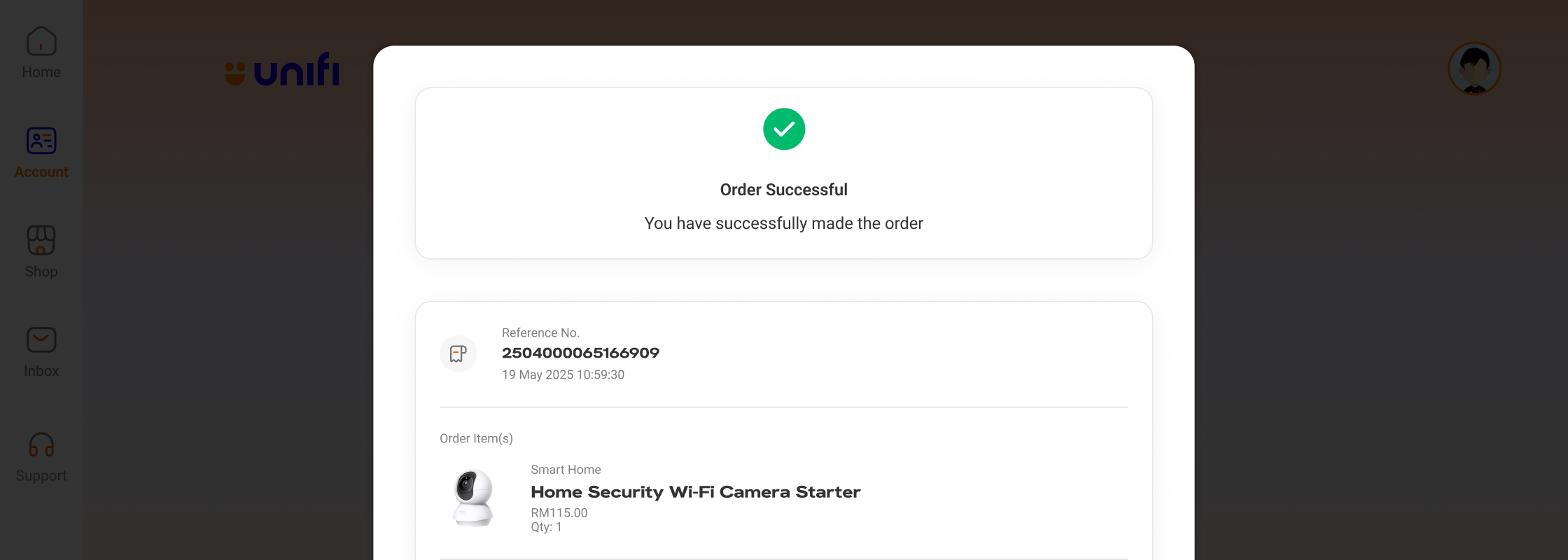The image size is (1568, 560).
Task: Open the Inbox envelope icon
Action: [x=41, y=340]
